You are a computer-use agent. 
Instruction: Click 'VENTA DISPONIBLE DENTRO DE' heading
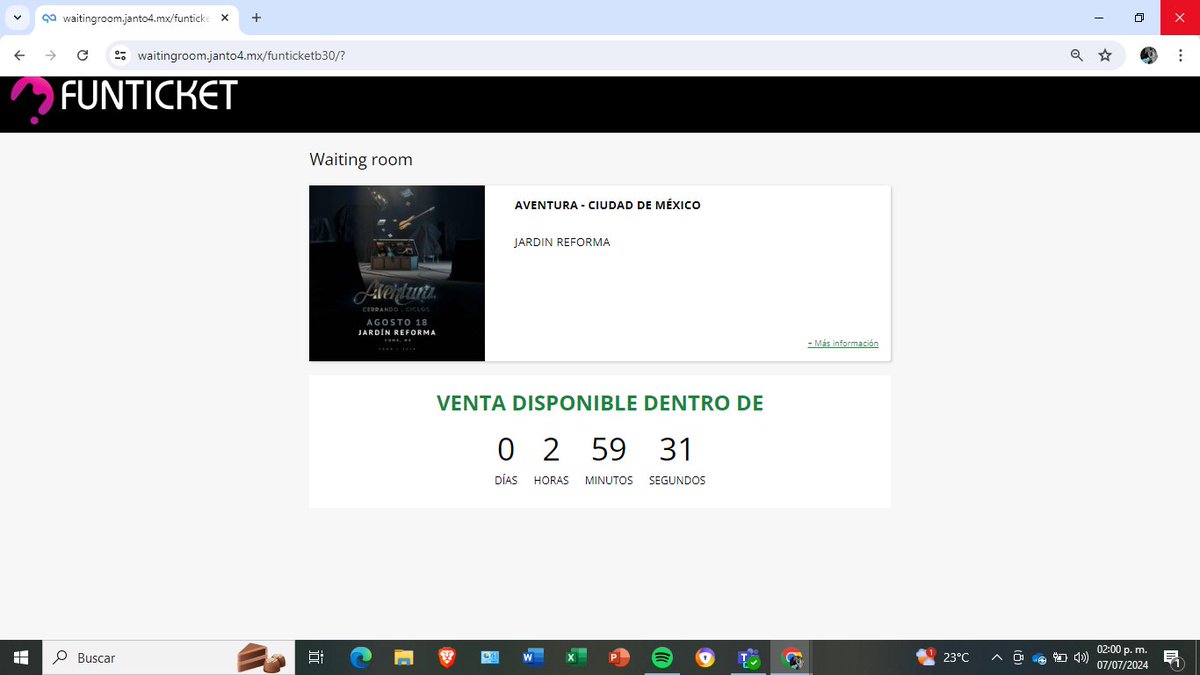[x=600, y=403]
